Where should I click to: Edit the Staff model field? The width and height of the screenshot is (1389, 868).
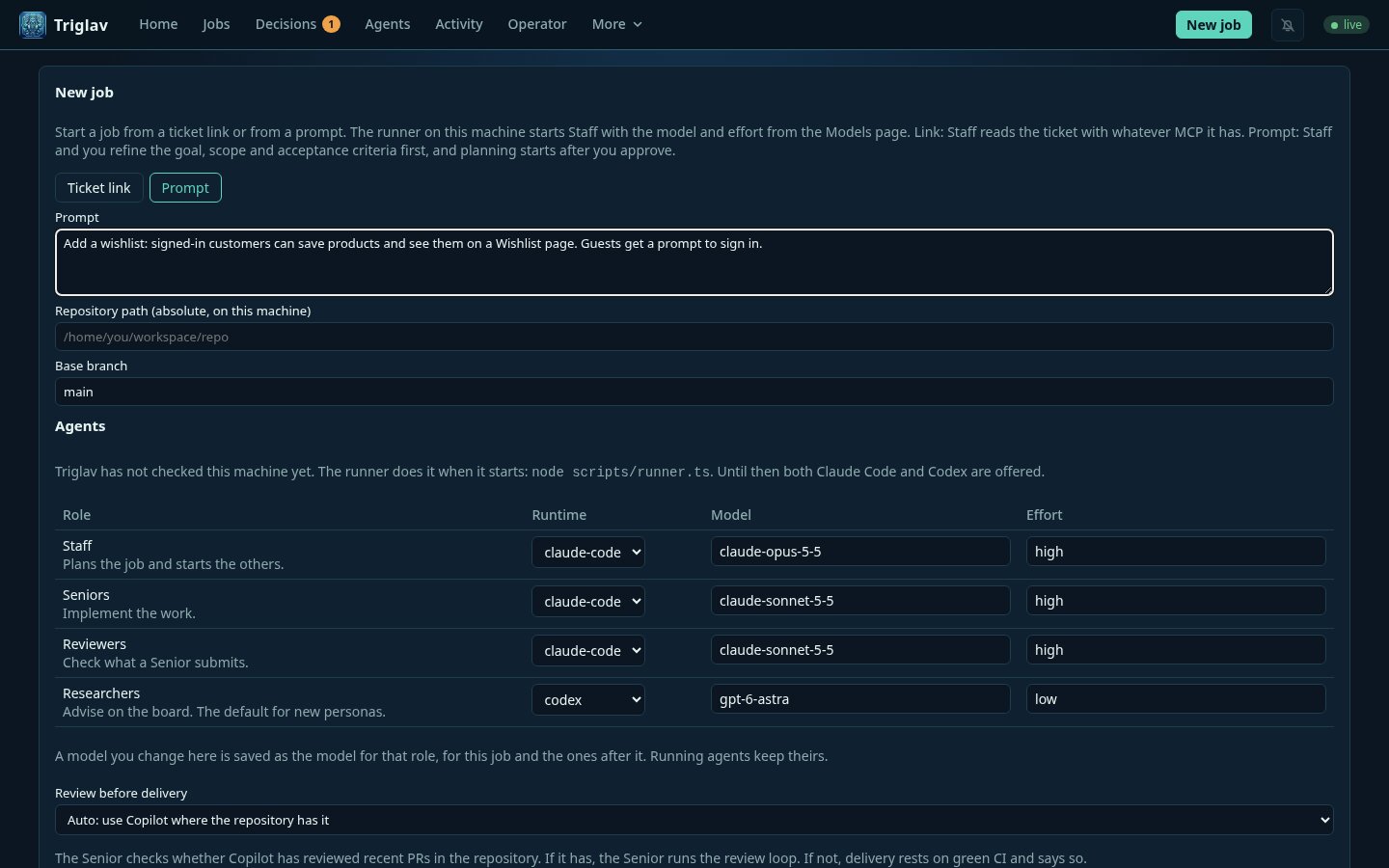click(860, 552)
